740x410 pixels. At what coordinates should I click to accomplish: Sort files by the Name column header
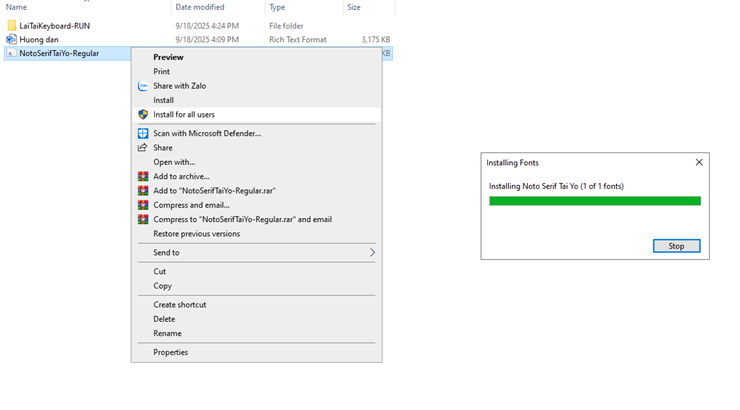17,7
